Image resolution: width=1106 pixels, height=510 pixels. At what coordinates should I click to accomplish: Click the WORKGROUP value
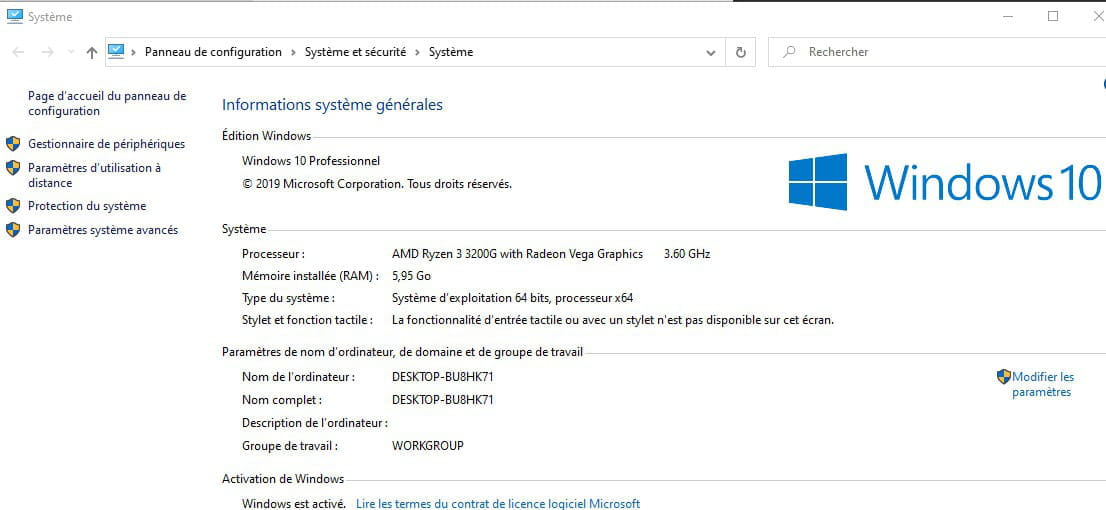[427, 446]
